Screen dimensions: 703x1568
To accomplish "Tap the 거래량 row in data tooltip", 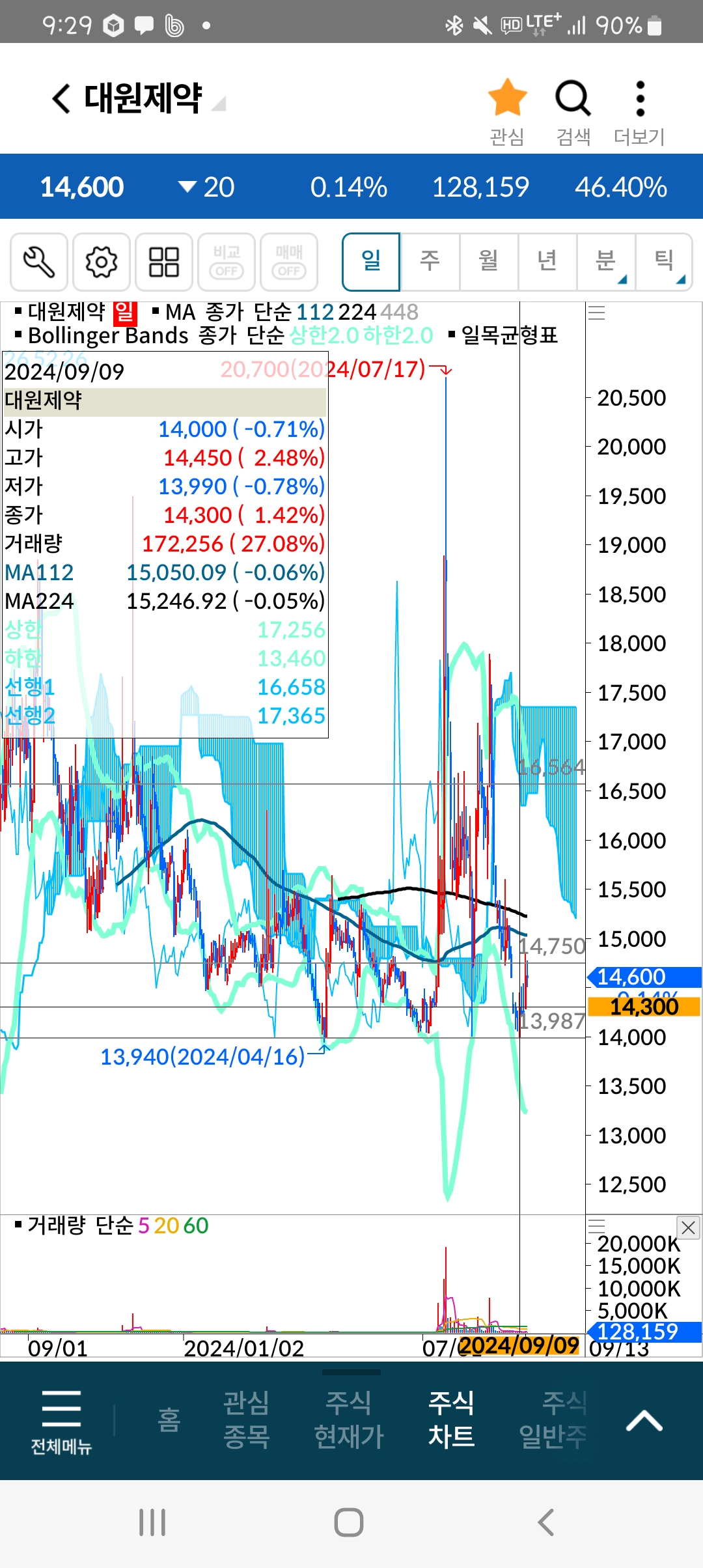I will [x=165, y=544].
